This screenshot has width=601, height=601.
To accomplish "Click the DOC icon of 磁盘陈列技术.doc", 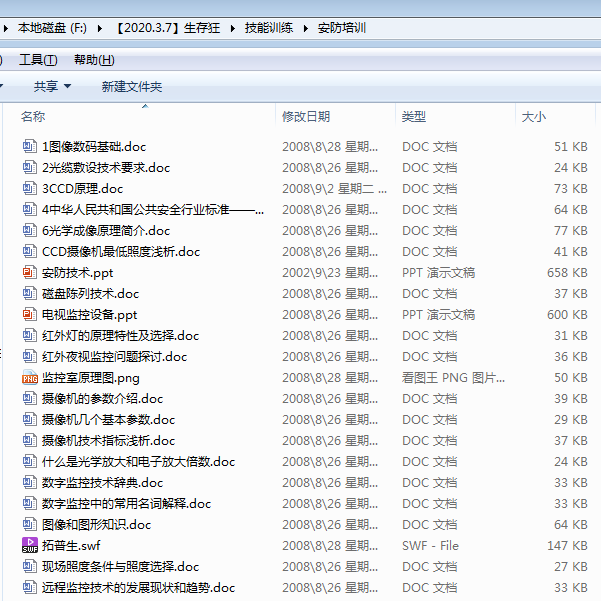I will tap(30, 294).
